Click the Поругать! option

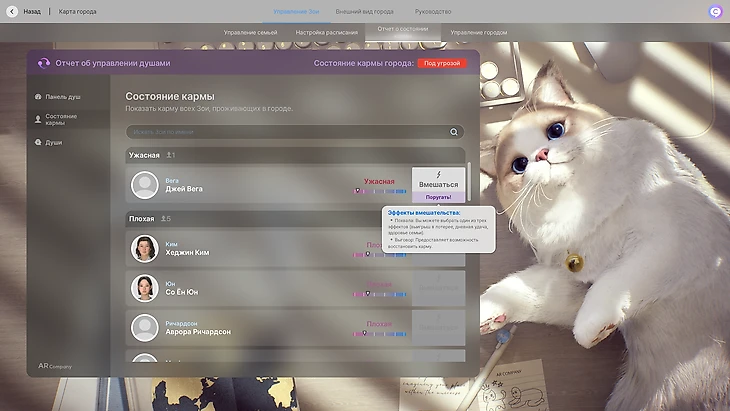[438, 197]
